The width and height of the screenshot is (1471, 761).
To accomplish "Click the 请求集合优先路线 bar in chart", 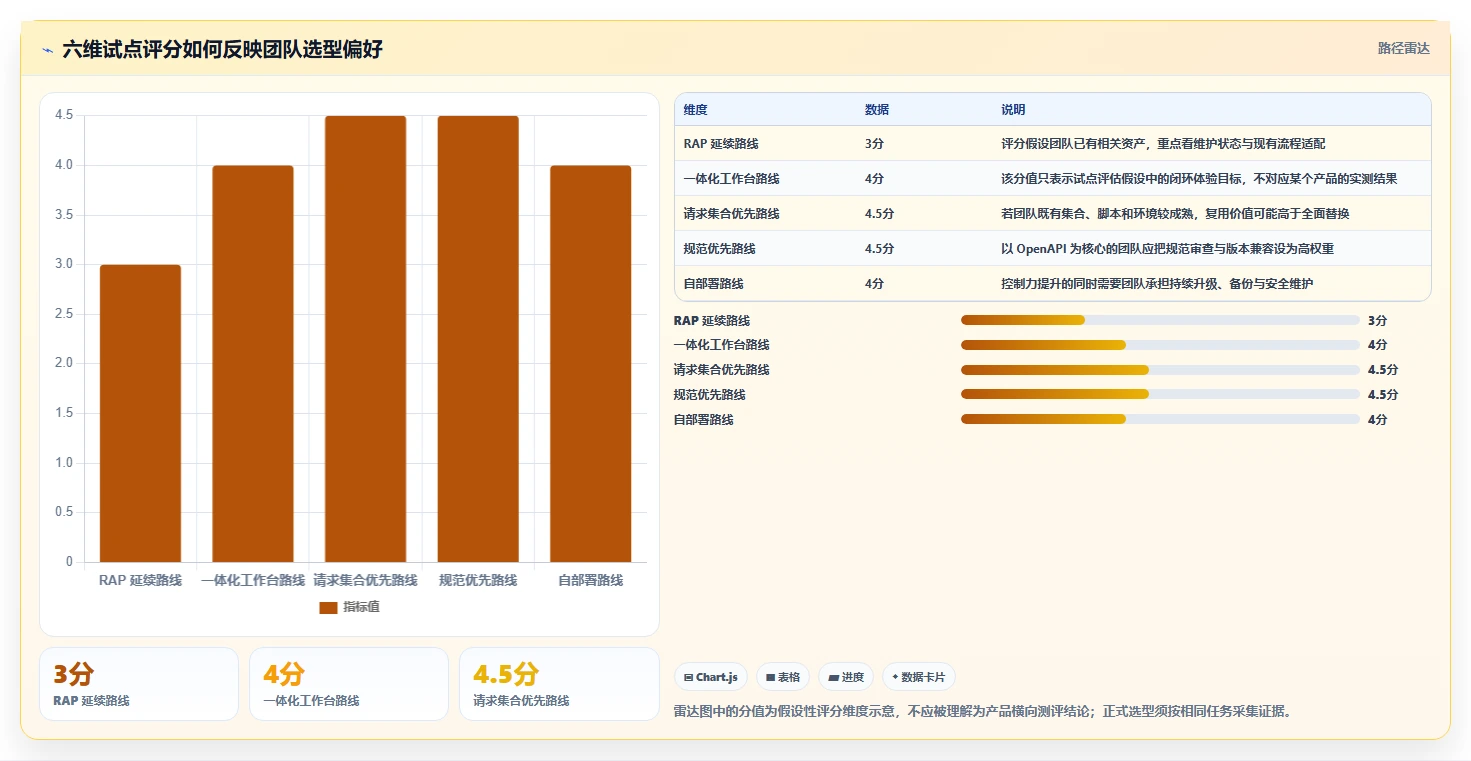I will point(366,339).
